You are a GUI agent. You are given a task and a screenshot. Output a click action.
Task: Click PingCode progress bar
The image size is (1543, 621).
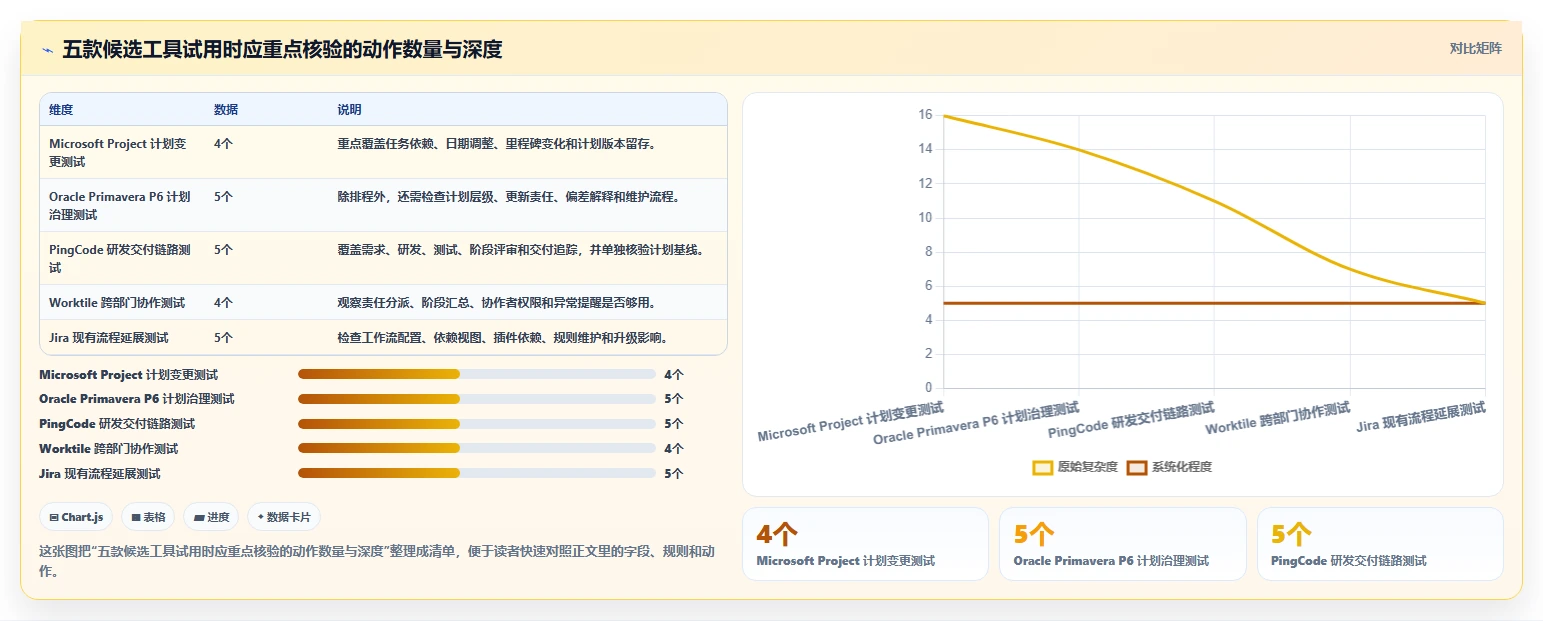[x=477, y=424]
